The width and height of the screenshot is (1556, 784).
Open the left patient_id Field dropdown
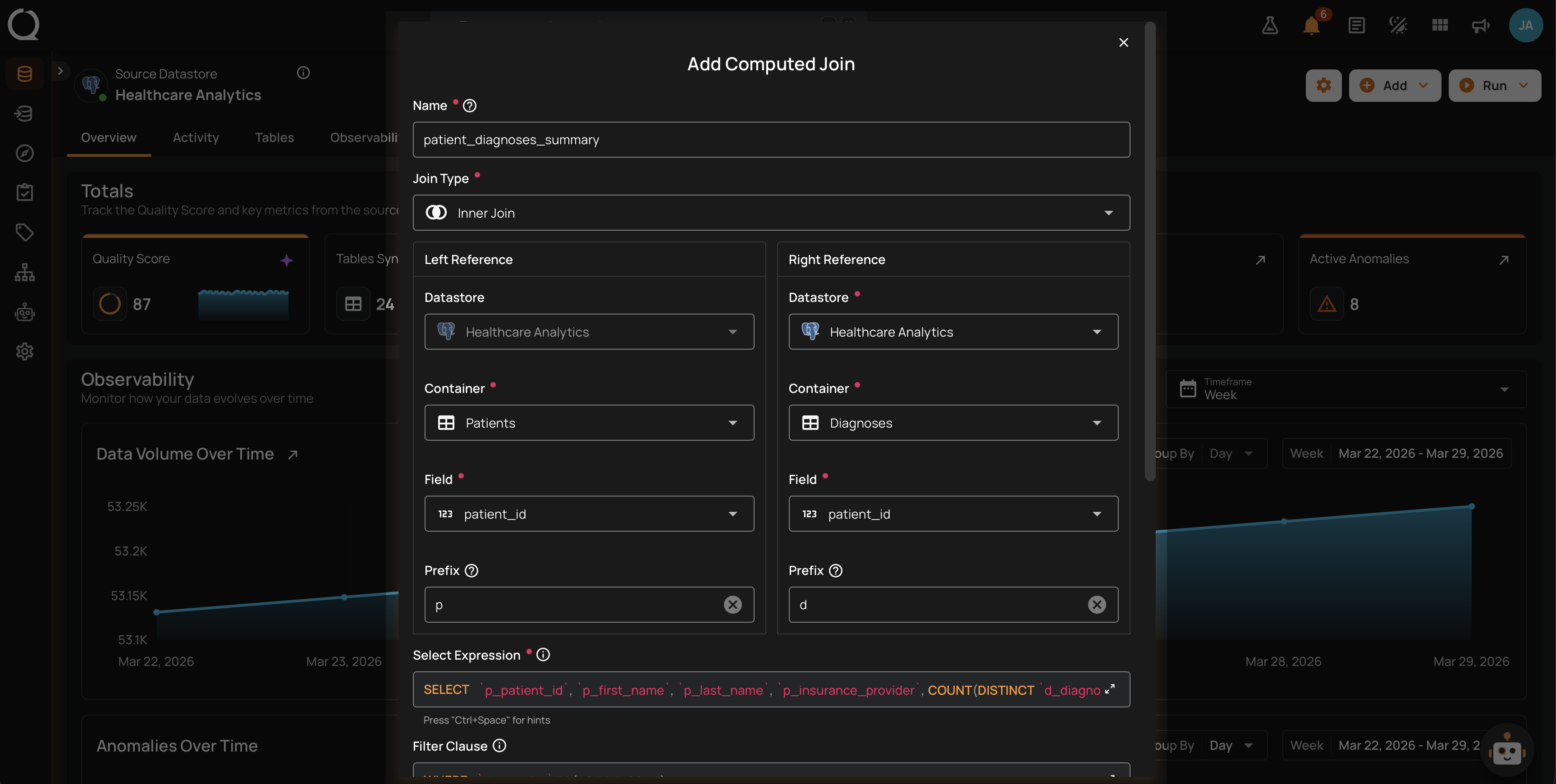tap(589, 514)
